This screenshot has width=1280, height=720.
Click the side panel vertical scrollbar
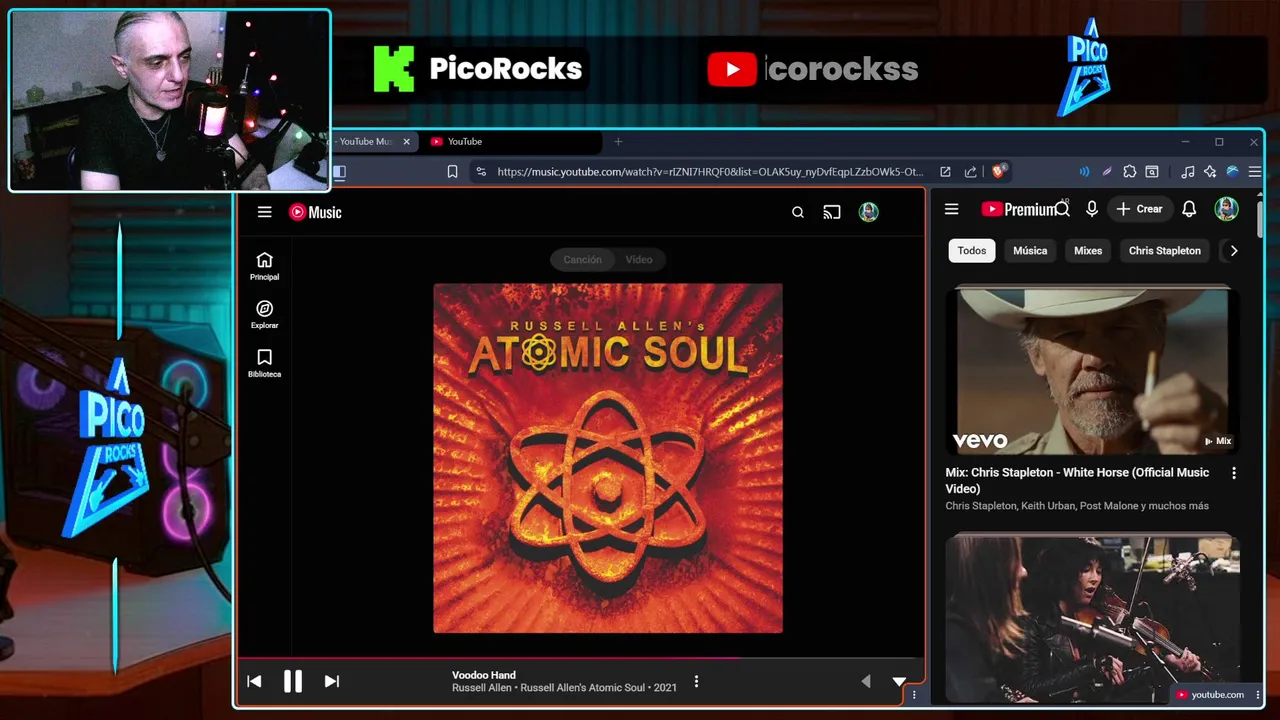pos(1259,220)
